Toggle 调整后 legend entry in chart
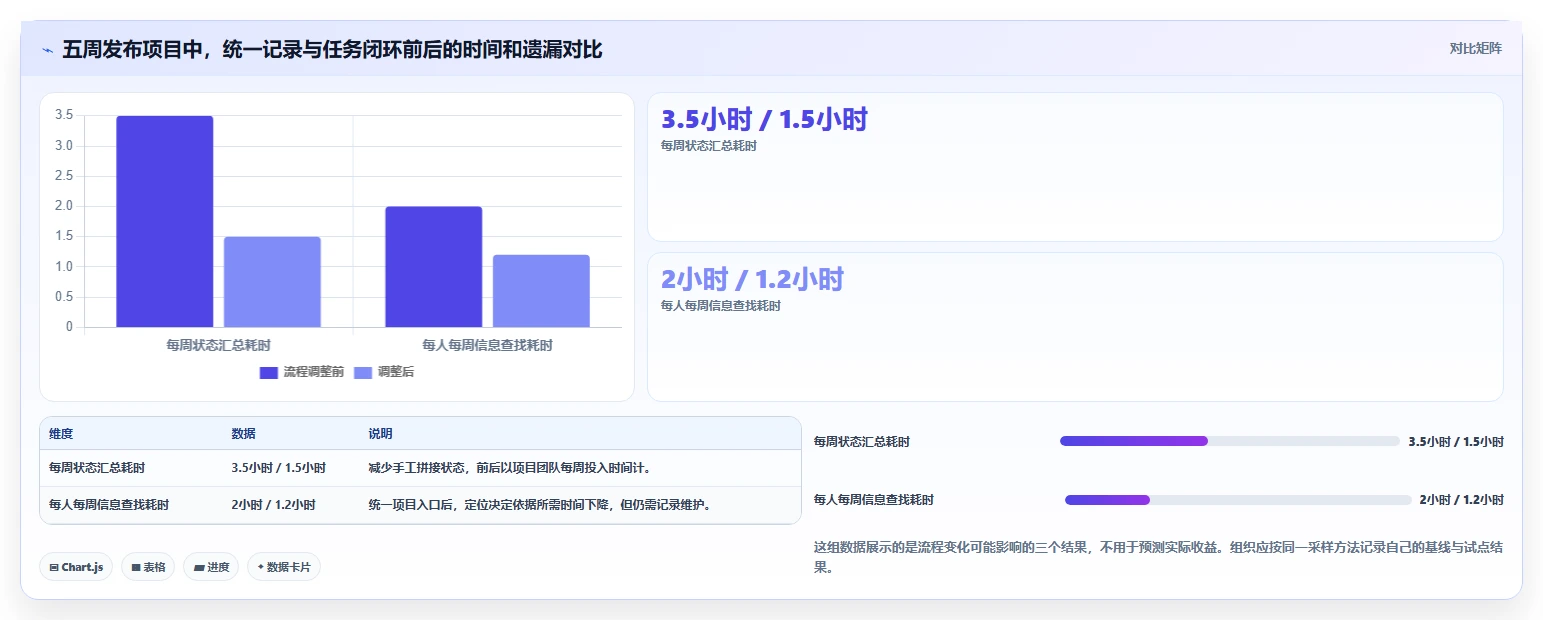The width and height of the screenshot is (1543, 620). pos(384,372)
